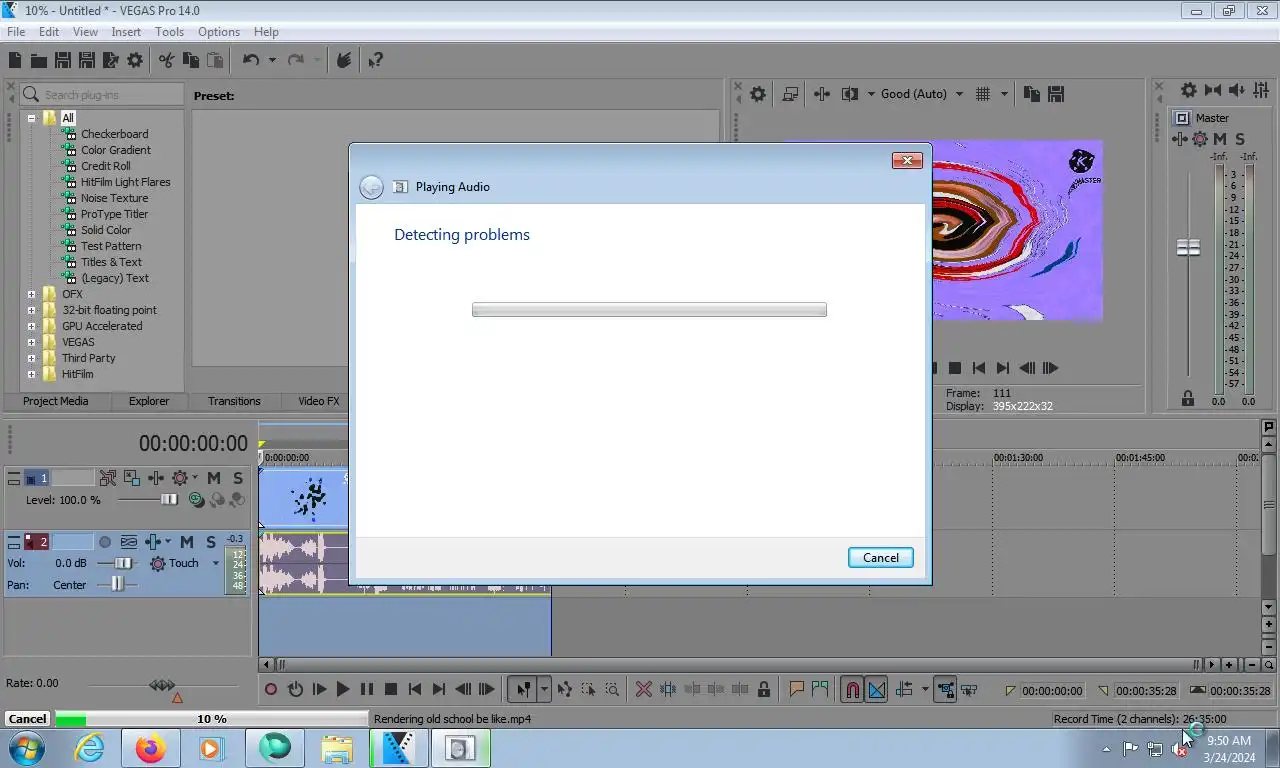Switch to Transitions tab

(x=234, y=401)
